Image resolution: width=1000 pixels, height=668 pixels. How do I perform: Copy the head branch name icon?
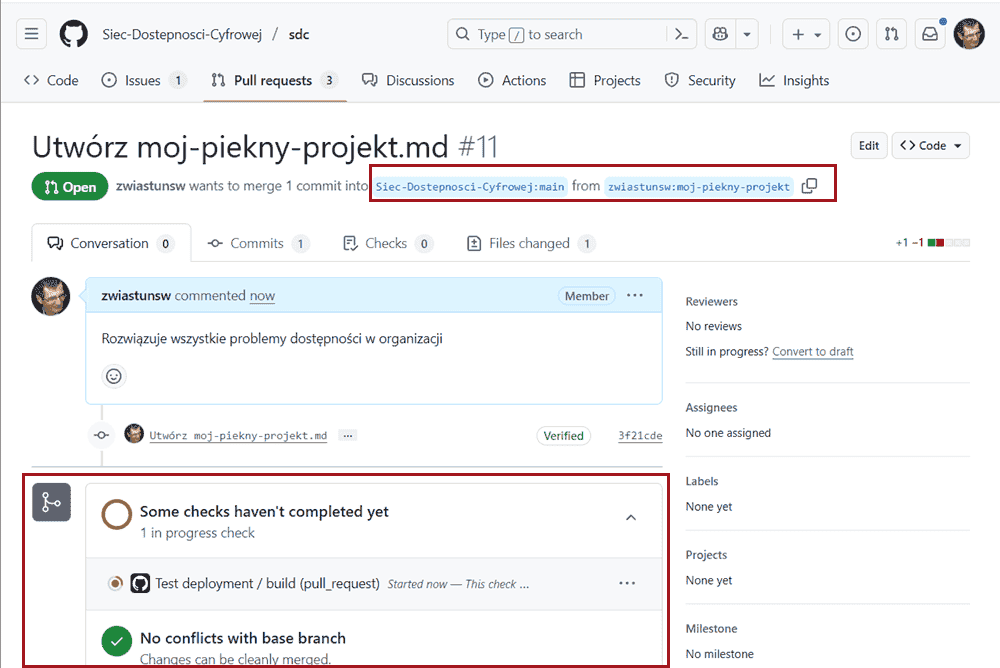pos(810,186)
